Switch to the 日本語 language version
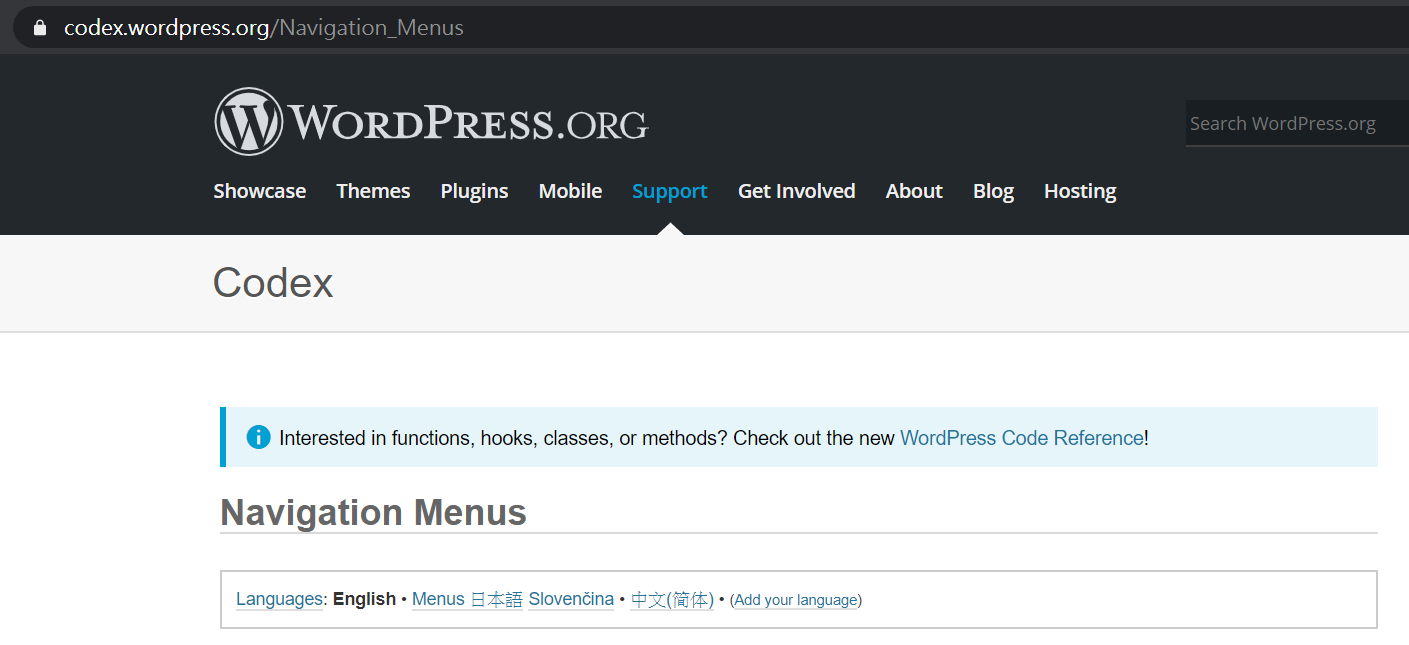This screenshot has height=645, width=1409. coord(496,600)
